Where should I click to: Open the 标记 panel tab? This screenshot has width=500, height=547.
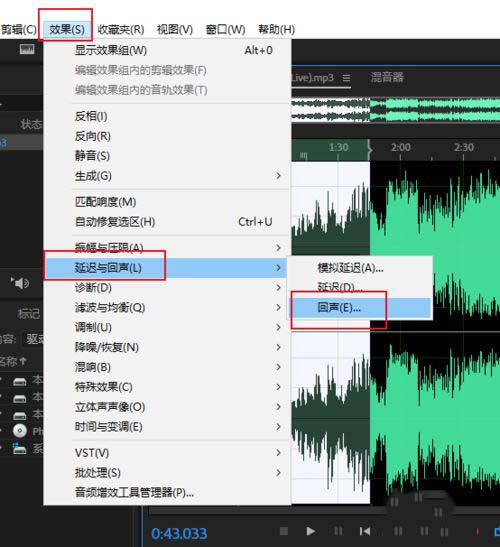(x=29, y=314)
